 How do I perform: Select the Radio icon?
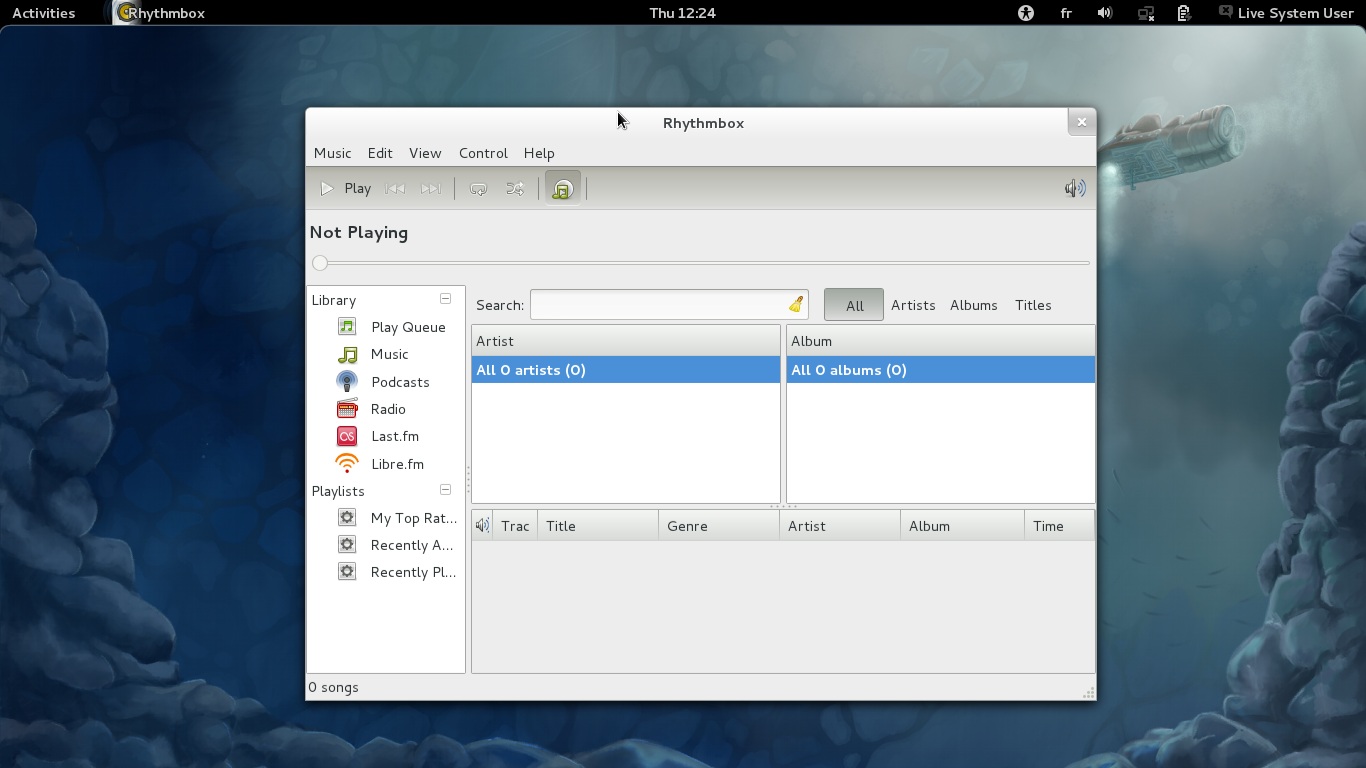click(347, 408)
